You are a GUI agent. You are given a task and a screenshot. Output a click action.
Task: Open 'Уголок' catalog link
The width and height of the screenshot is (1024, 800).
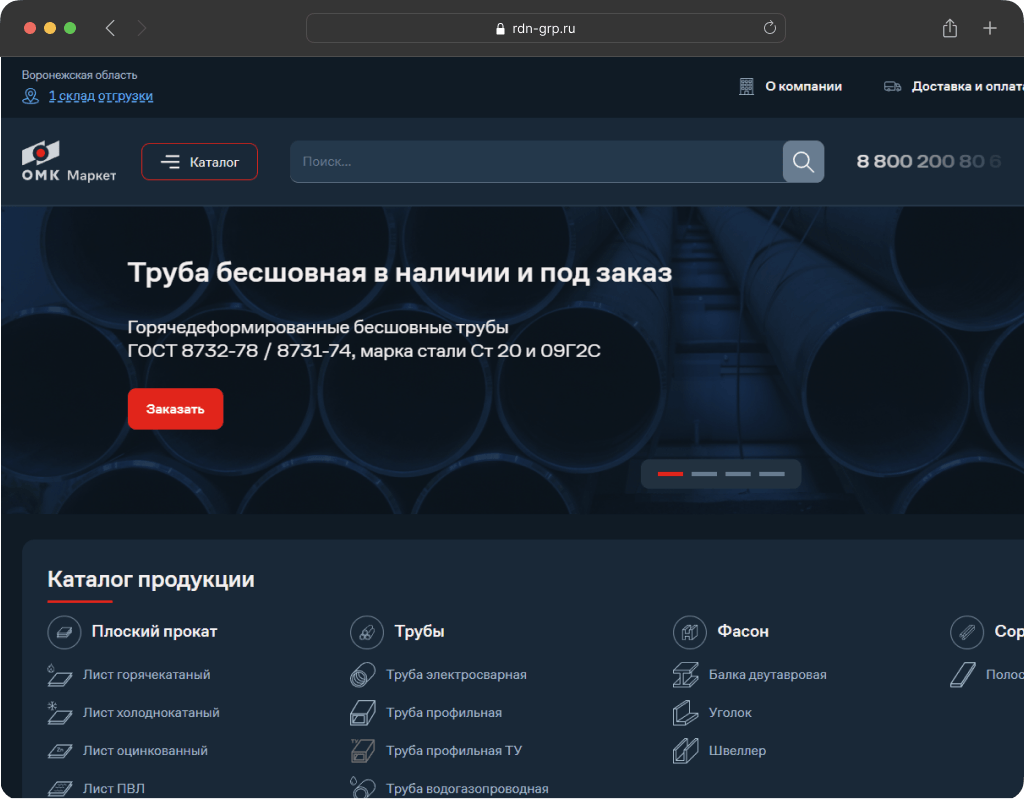tap(730, 712)
